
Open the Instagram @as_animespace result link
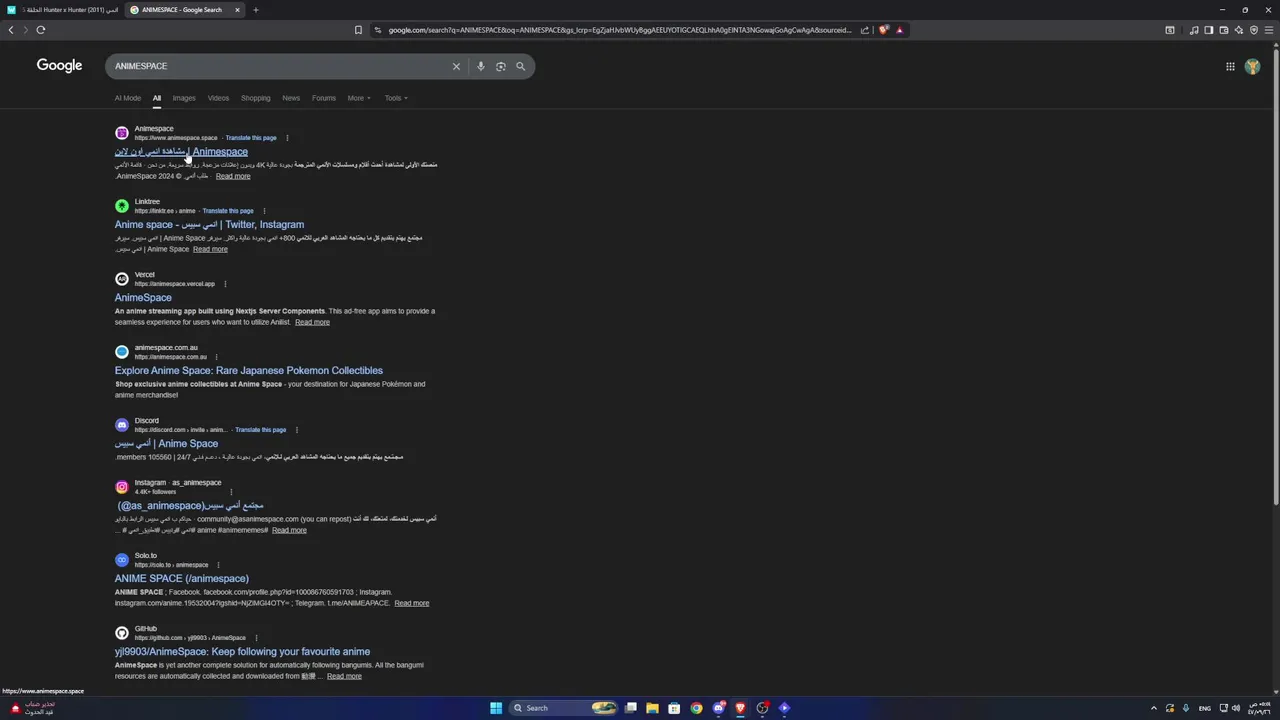click(x=190, y=506)
